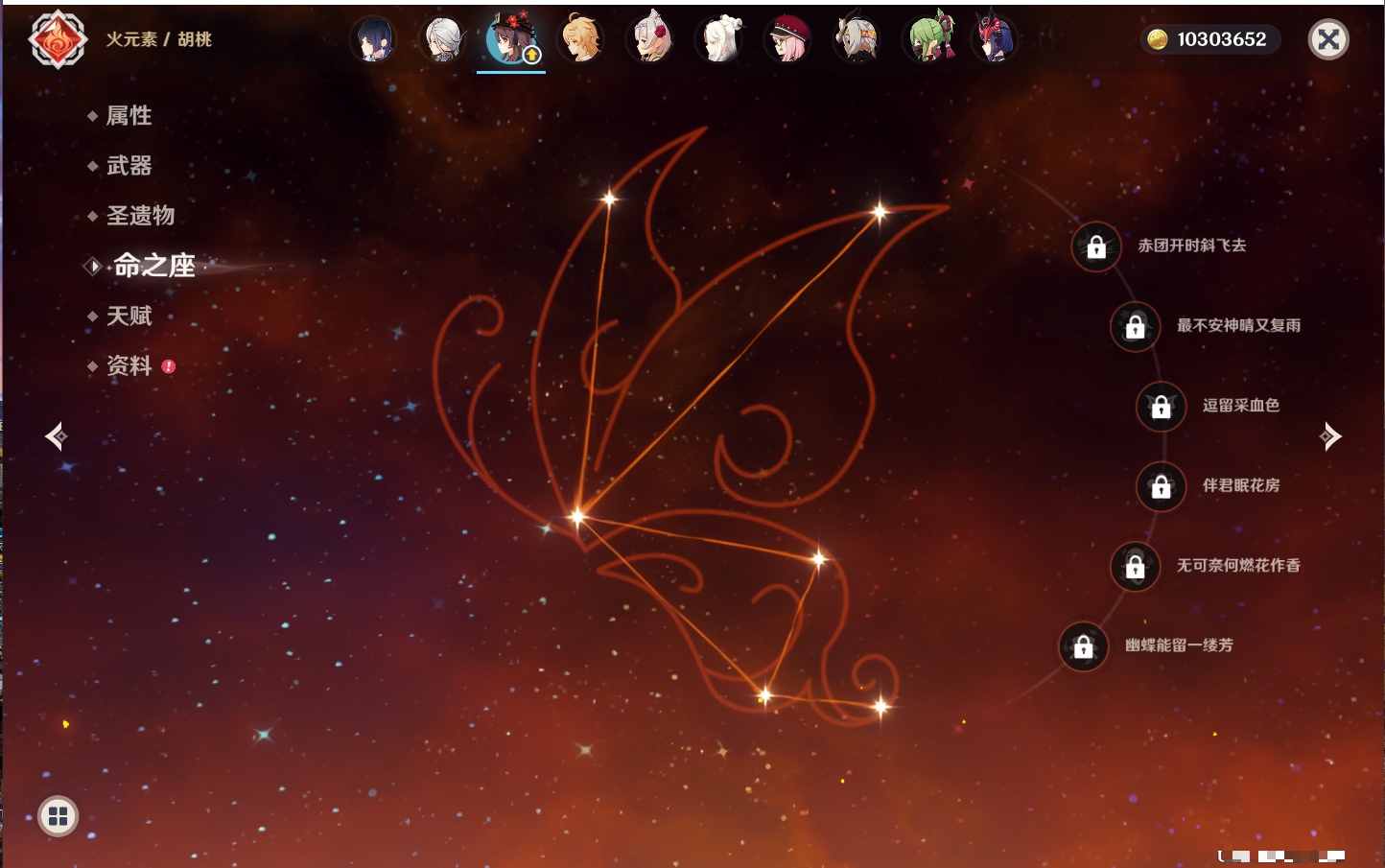The width and height of the screenshot is (1385, 868).
Task: Open the four-square grid menu button
Action: (58, 816)
